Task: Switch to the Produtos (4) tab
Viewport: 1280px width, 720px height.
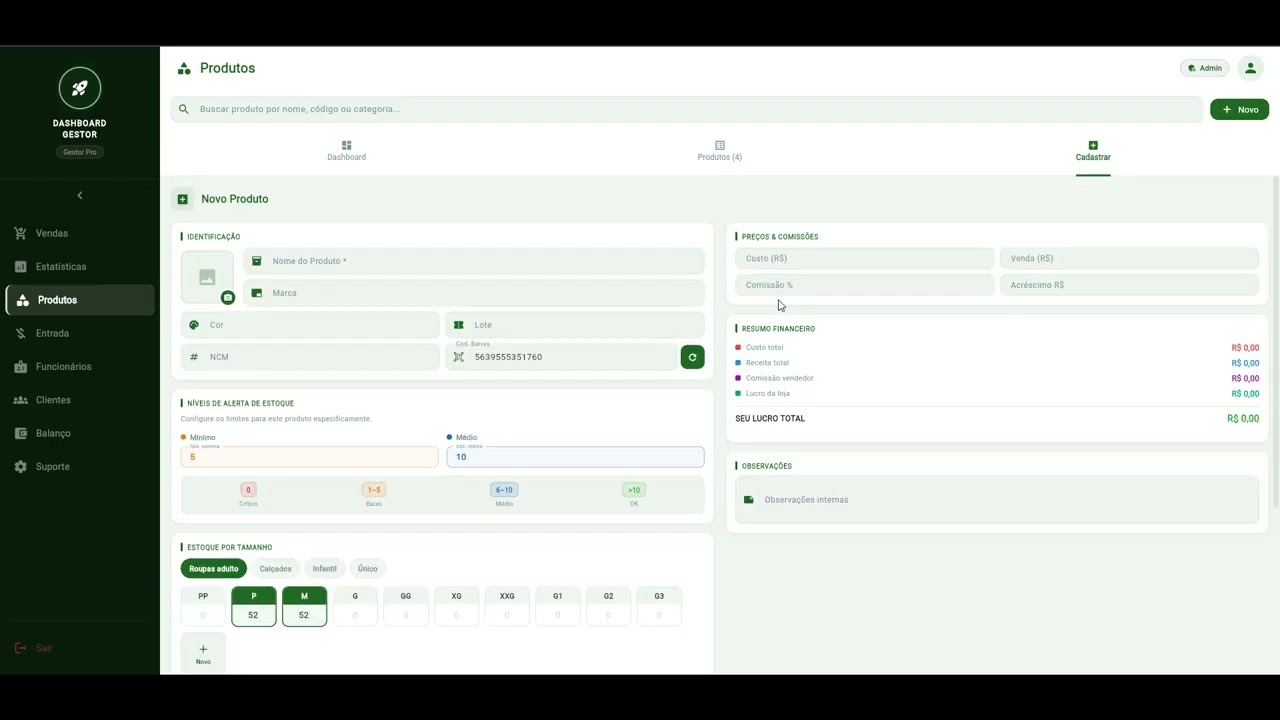Action: pos(720,151)
